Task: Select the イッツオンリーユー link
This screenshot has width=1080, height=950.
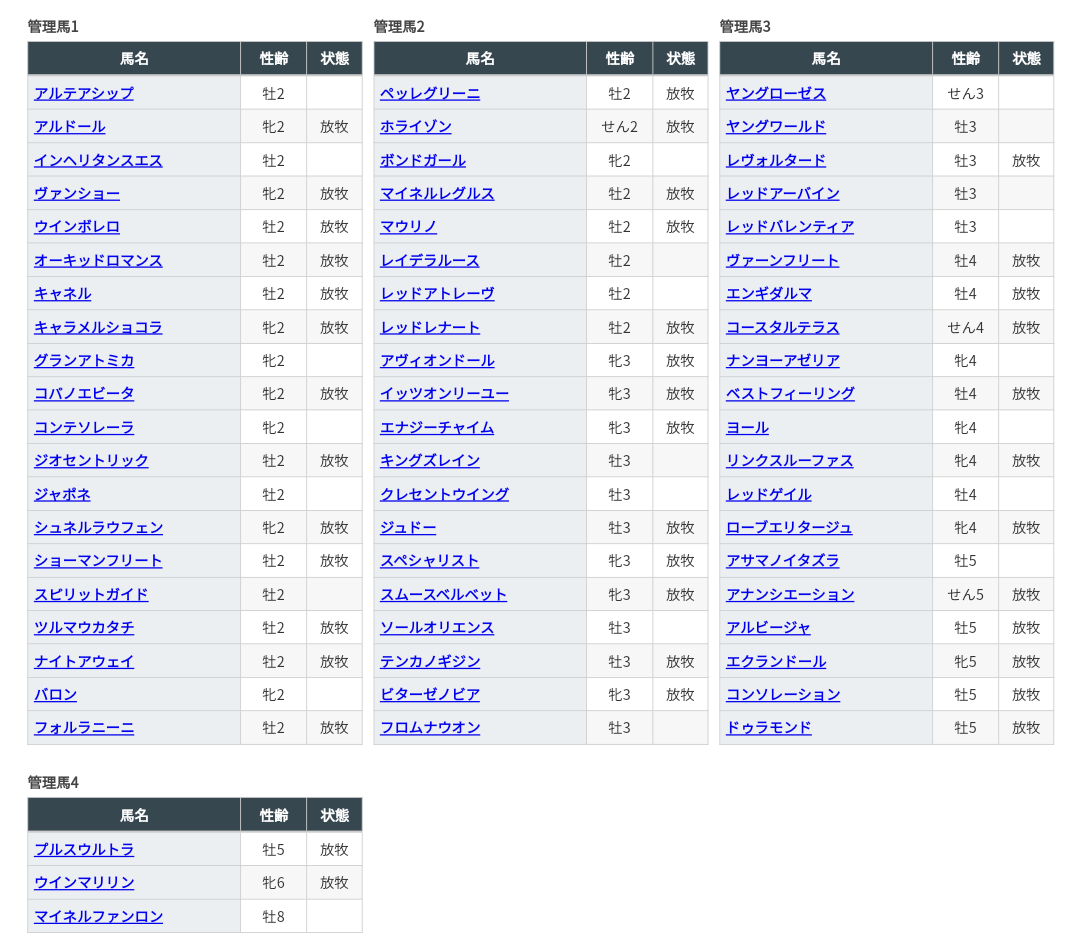Action: coord(444,393)
